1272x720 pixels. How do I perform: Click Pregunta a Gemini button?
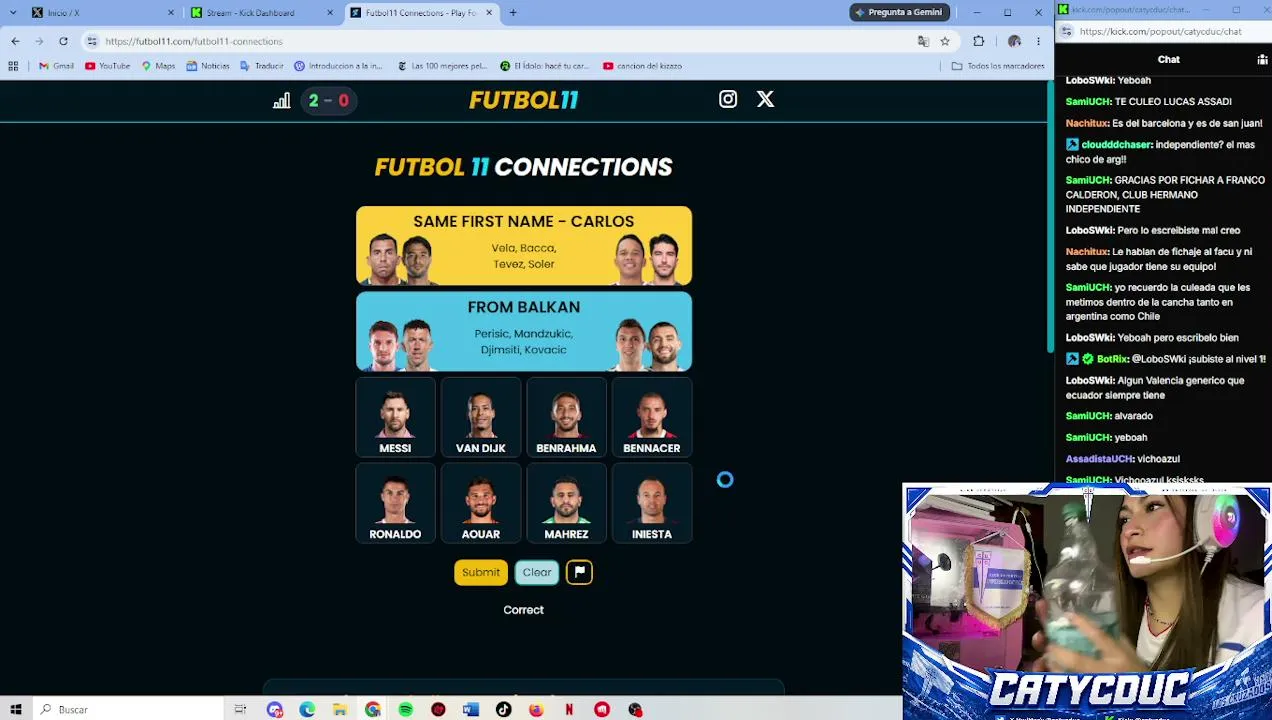point(897,12)
